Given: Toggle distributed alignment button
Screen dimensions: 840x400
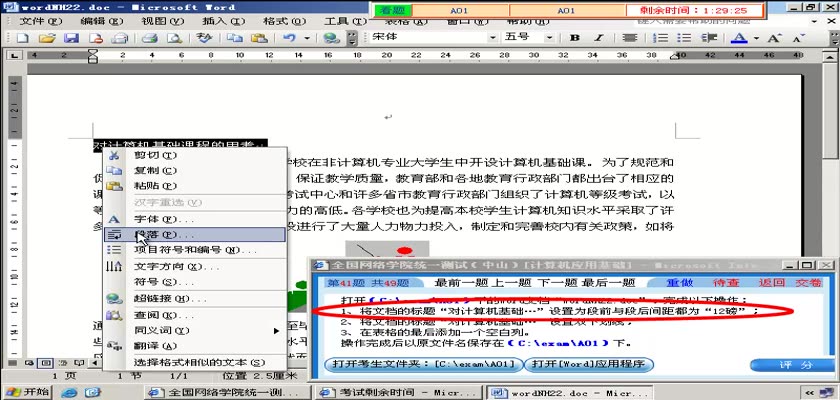Looking at the screenshot, I should click(x=629, y=38).
